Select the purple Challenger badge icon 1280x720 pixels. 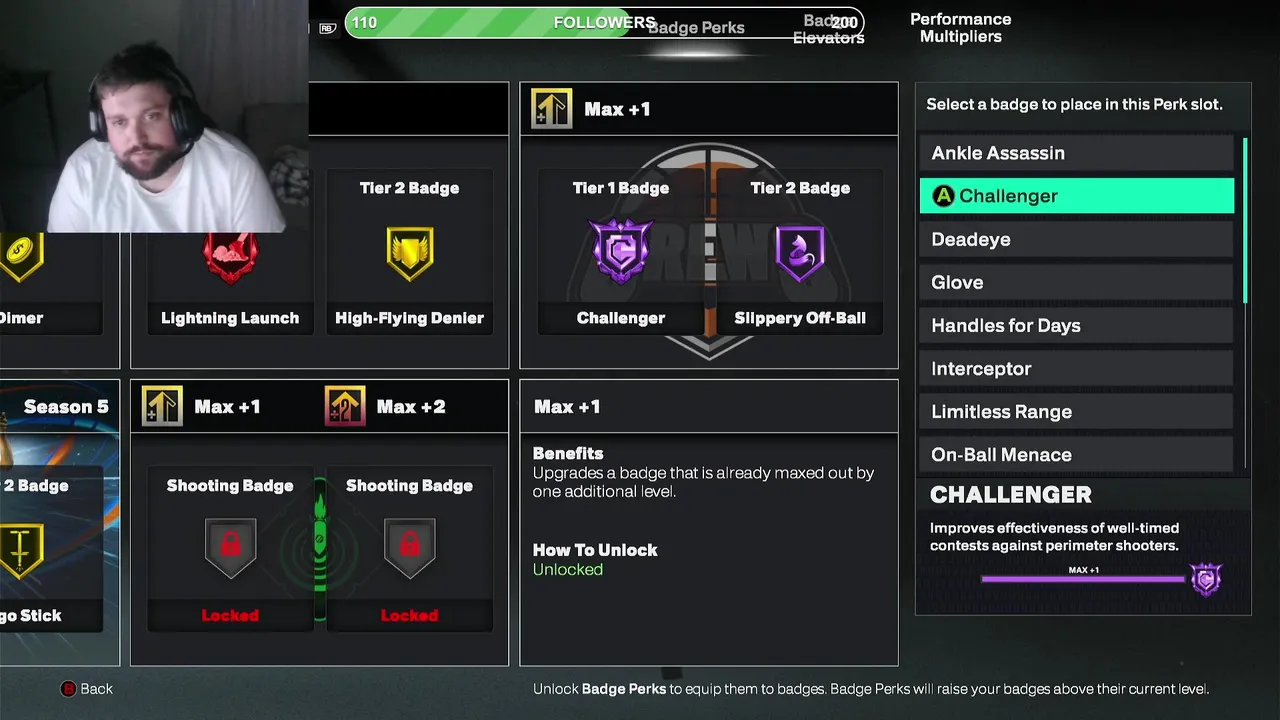point(620,251)
